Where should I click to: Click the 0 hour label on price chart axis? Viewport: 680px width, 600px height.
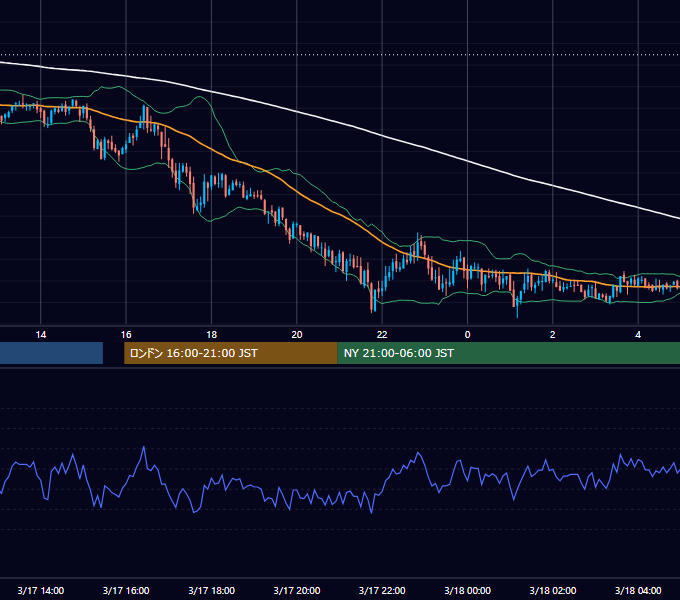468,335
